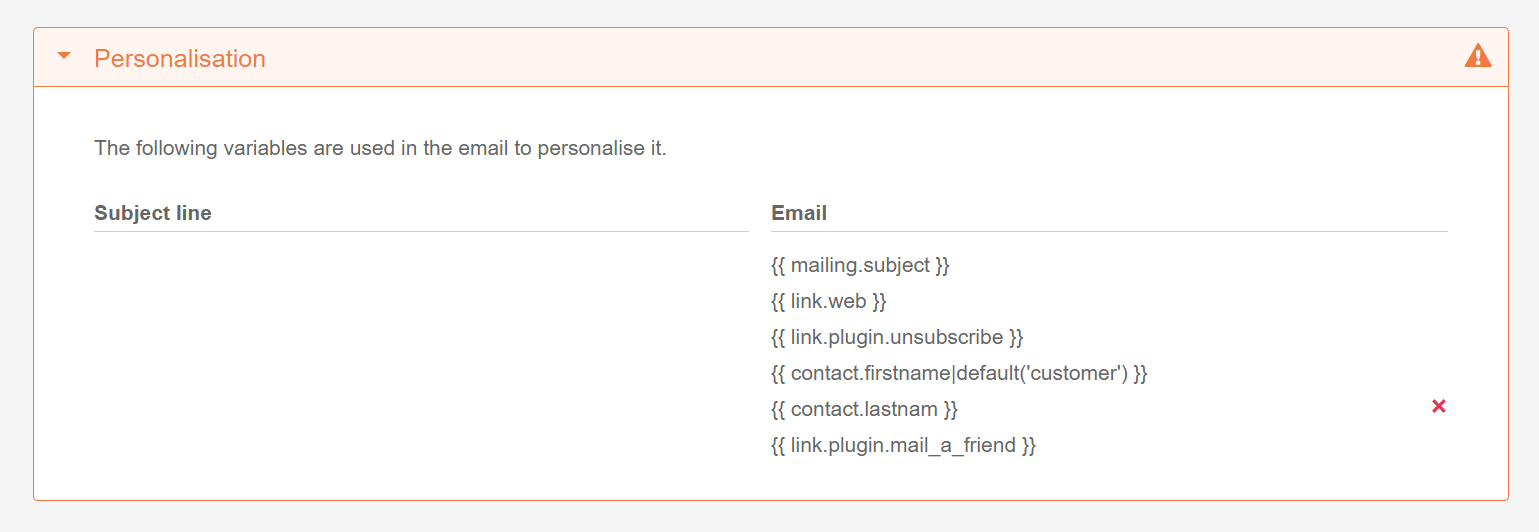
Task: Click the Subject line column header
Action: point(153,213)
